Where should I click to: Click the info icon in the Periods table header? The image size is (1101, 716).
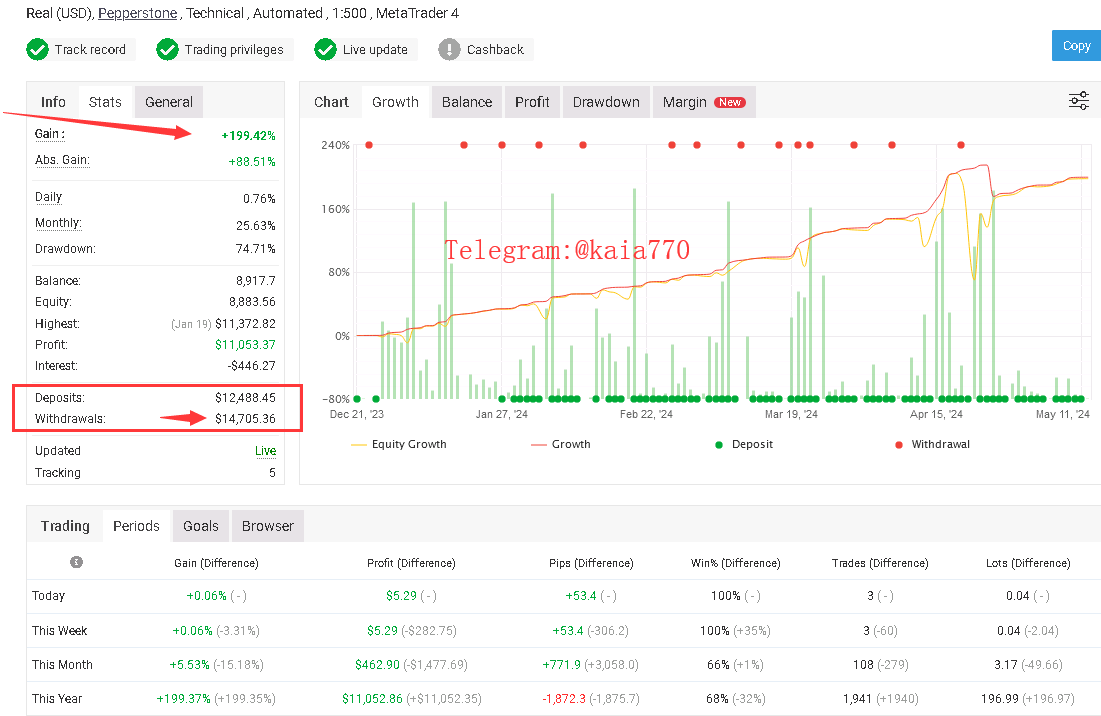click(77, 562)
